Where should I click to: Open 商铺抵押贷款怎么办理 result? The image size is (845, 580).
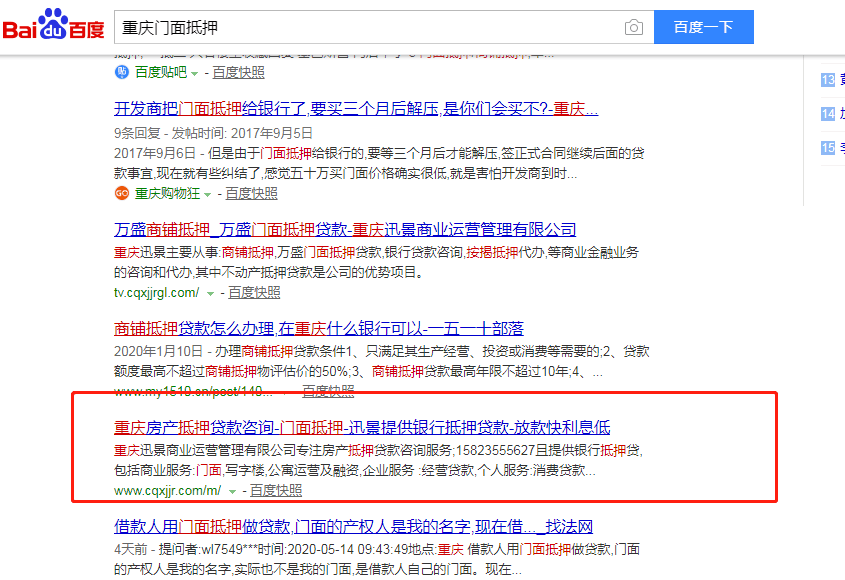pyautogui.click(x=319, y=329)
